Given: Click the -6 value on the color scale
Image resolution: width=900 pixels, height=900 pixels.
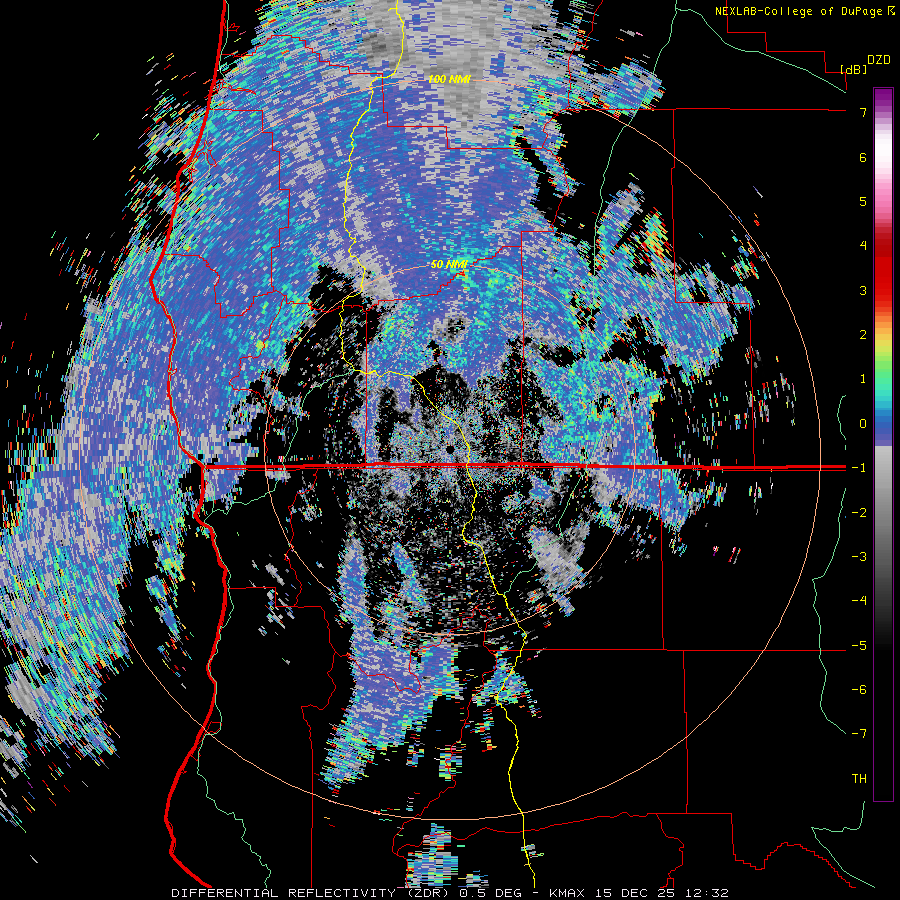Looking at the screenshot, I should pos(859,690).
